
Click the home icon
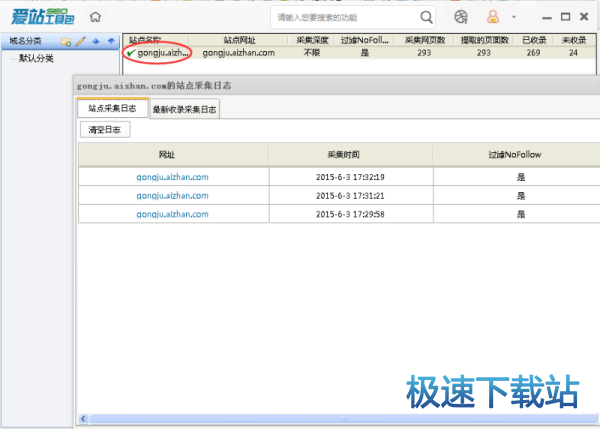pos(95,17)
